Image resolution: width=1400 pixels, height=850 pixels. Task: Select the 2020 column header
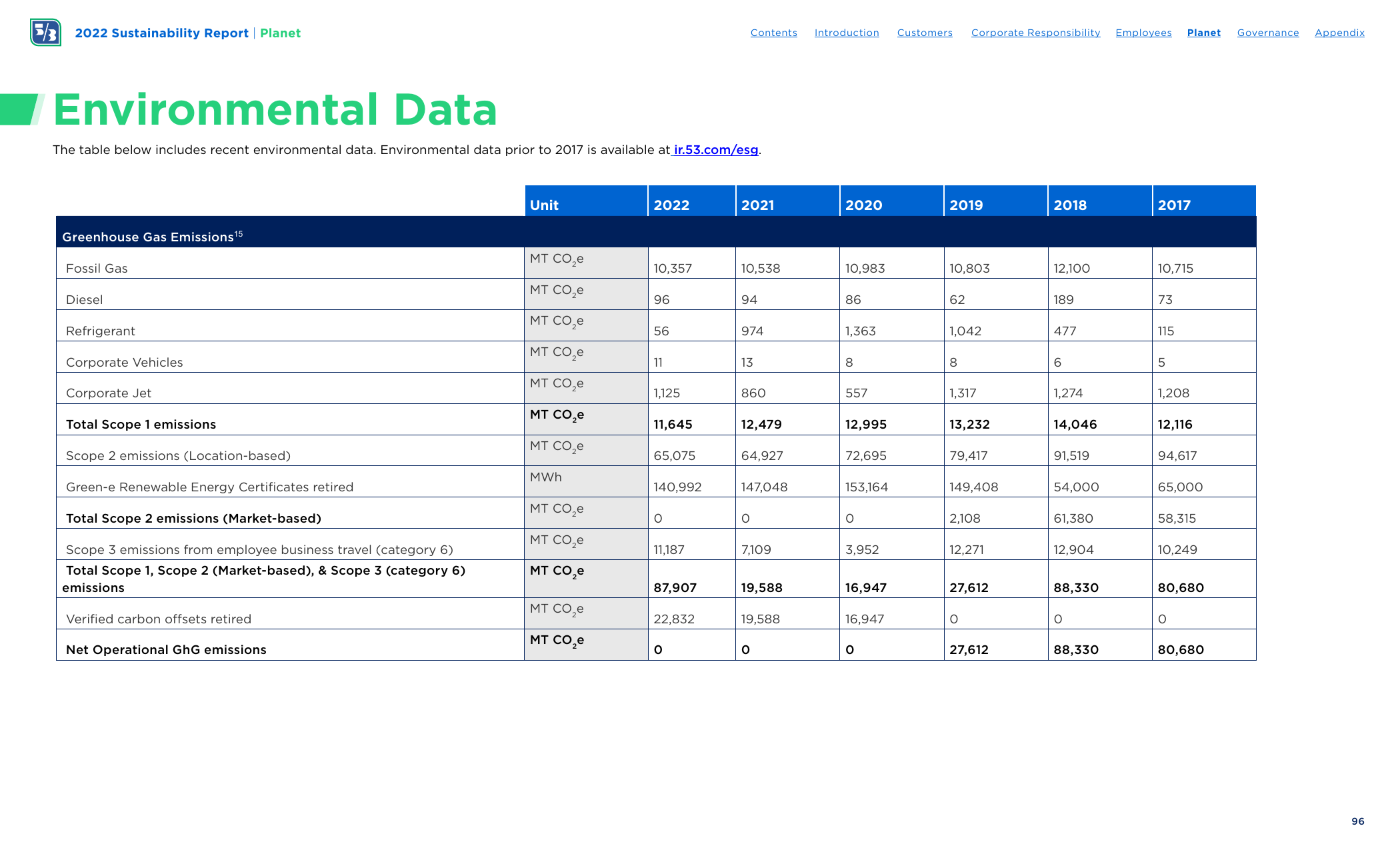(x=891, y=201)
